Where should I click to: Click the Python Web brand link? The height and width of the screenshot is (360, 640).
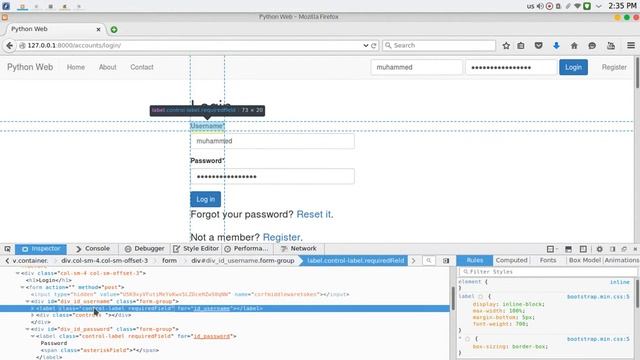30,67
